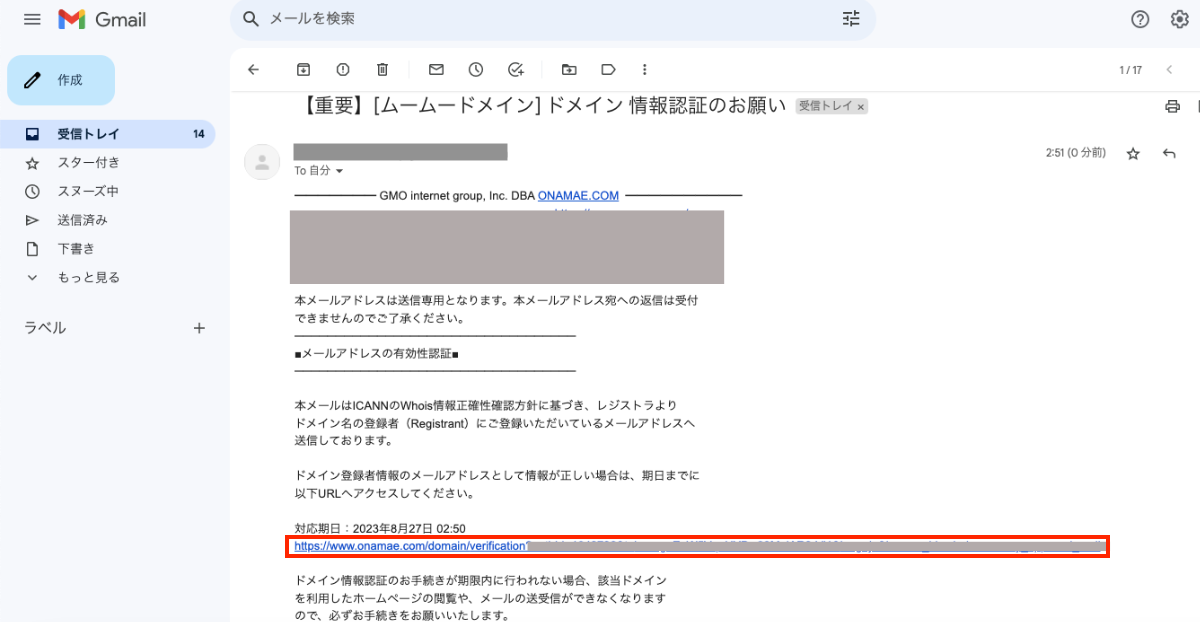Click the 作成 compose button

[61, 80]
